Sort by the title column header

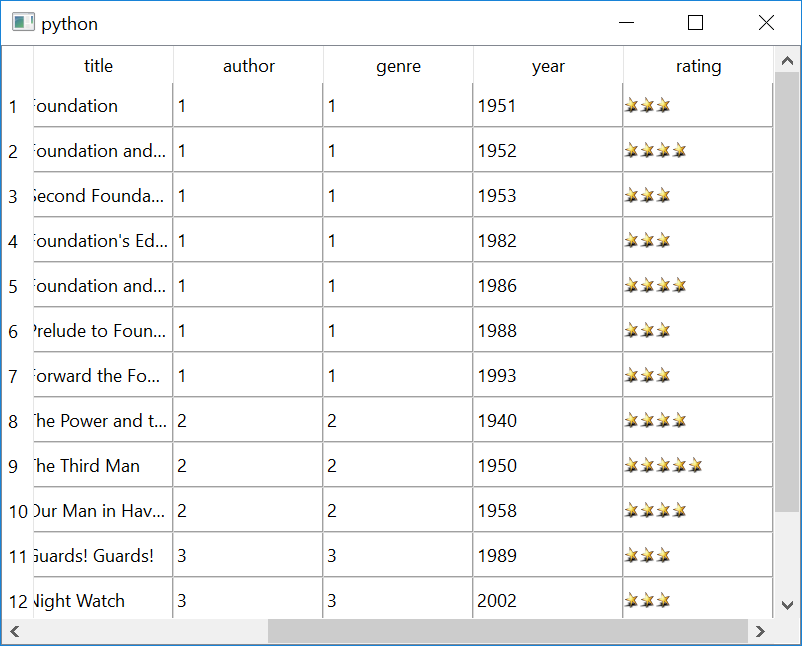99,66
